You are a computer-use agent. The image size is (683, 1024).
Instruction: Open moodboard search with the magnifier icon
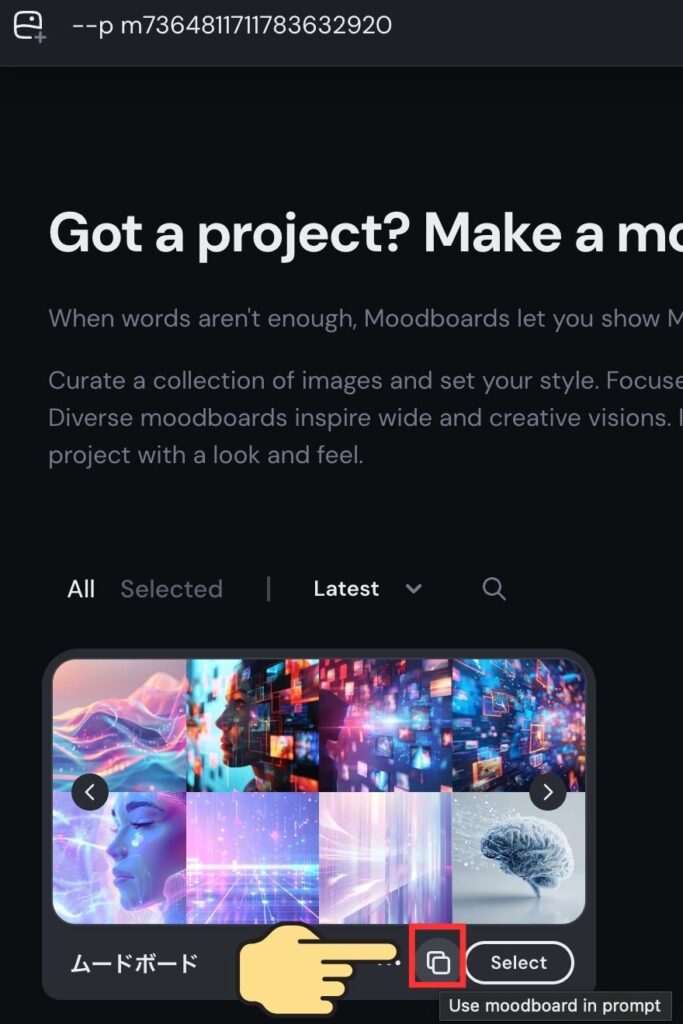[494, 589]
